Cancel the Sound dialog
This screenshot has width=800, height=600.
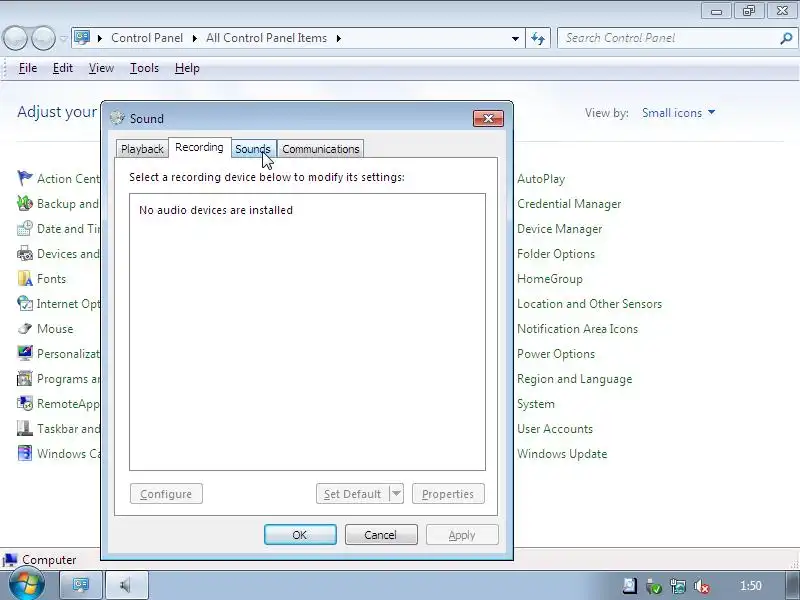tap(381, 535)
